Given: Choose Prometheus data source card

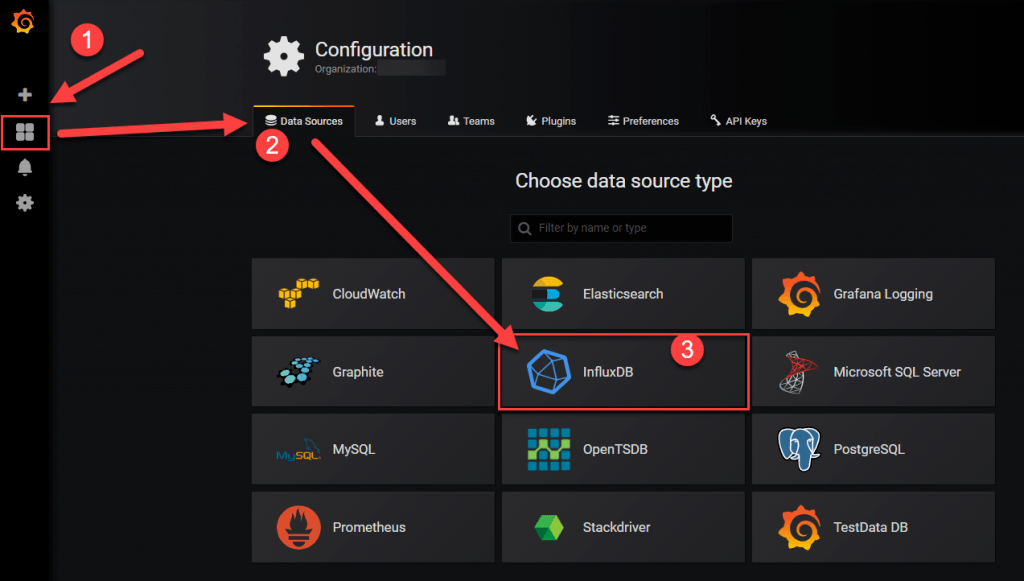Looking at the screenshot, I should (373, 527).
